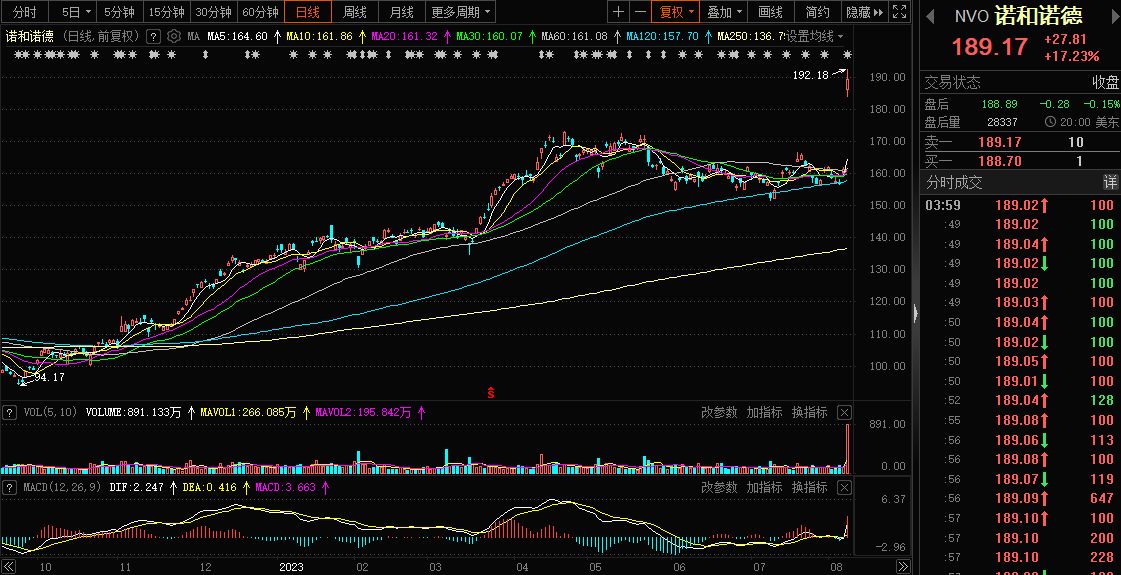Image resolution: width=1121 pixels, height=575 pixels.
Task: Expand the 更多周期 period dropdown
Action: tap(461, 12)
